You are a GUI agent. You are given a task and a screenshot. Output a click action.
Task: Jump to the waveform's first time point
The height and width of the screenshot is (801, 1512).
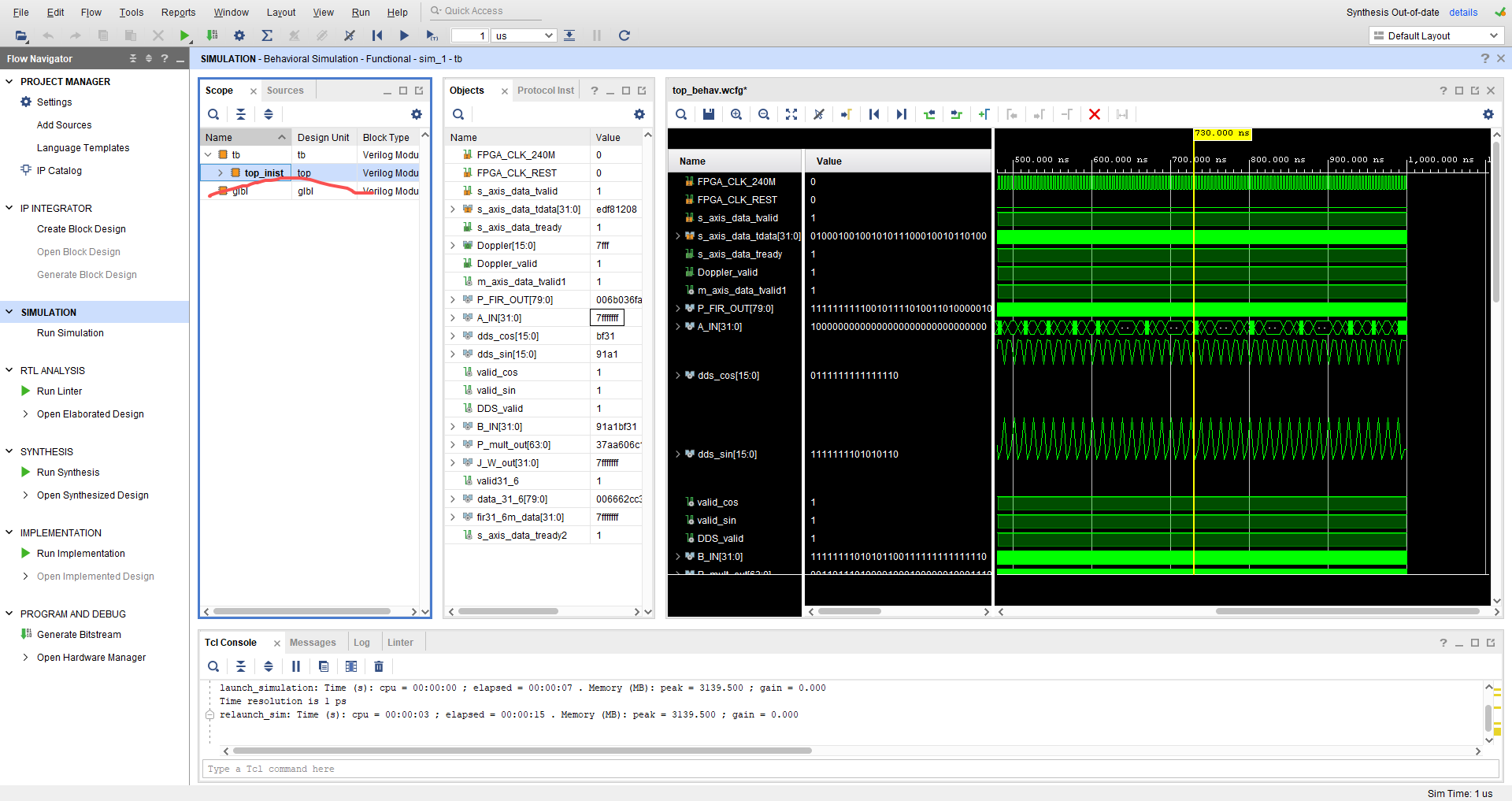(x=874, y=114)
